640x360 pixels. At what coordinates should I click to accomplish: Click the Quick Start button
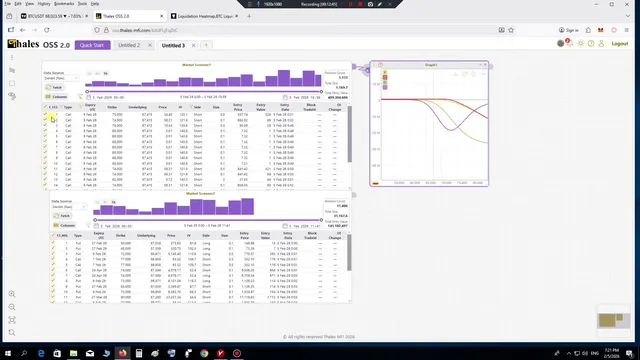pos(92,45)
